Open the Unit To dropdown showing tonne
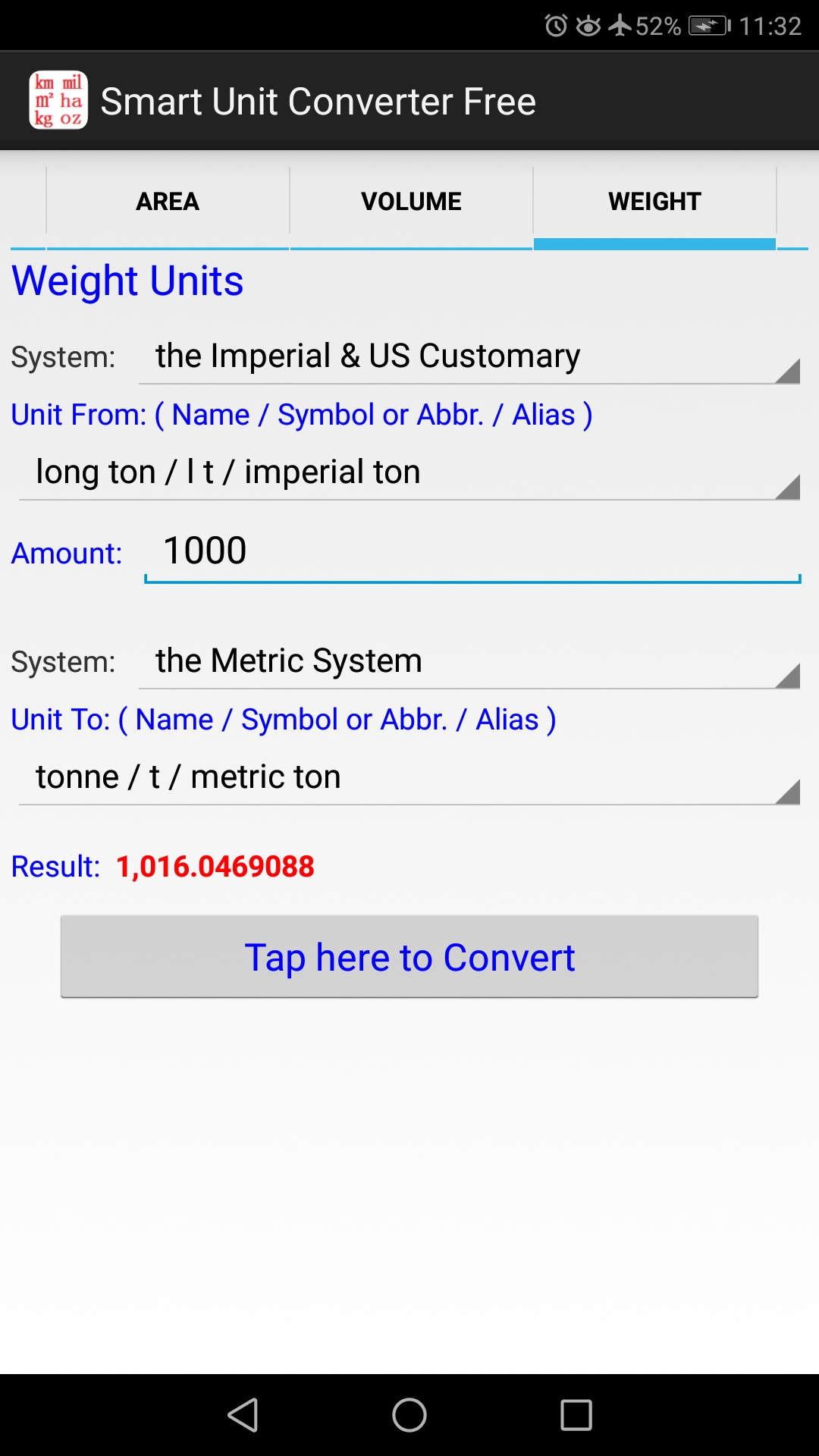This screenshot has width=819, height=1456. coord(409,776)
